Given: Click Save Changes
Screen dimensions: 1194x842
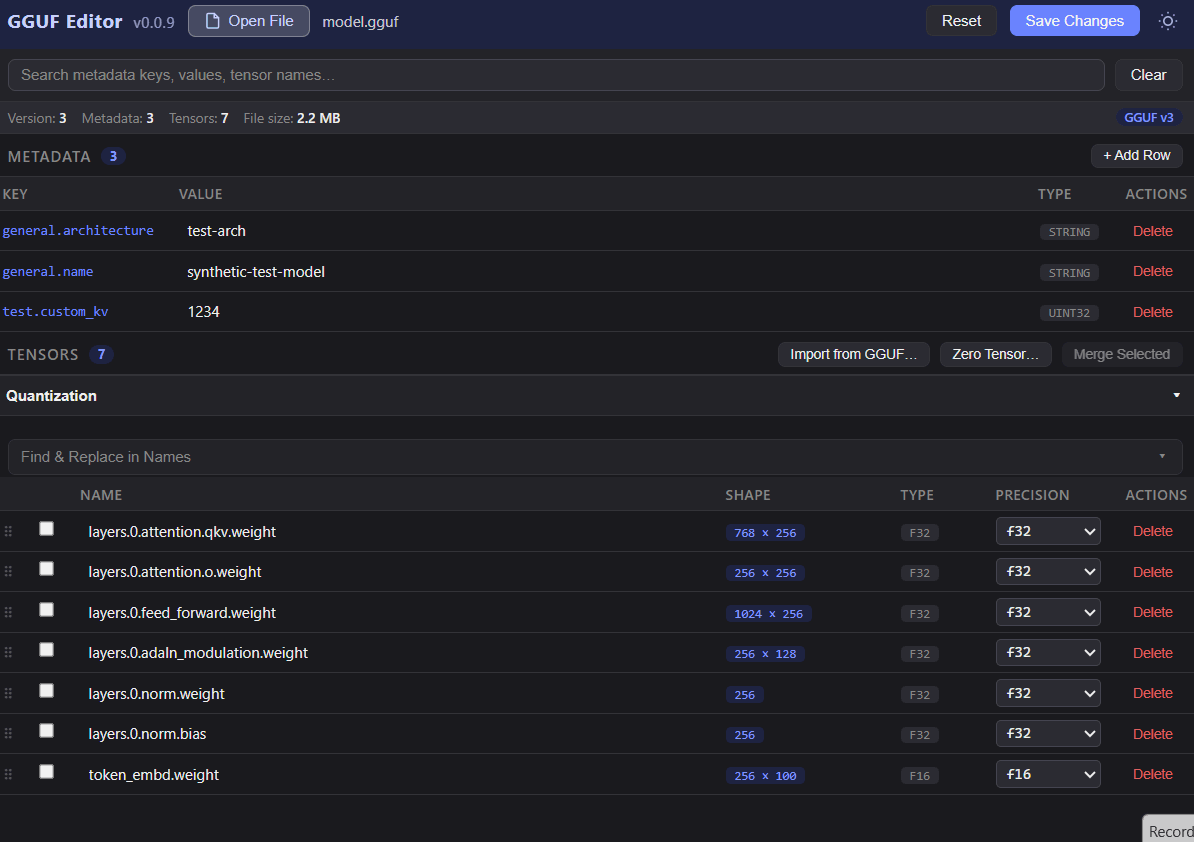Looking at the screenshot, I should 1074,21.
